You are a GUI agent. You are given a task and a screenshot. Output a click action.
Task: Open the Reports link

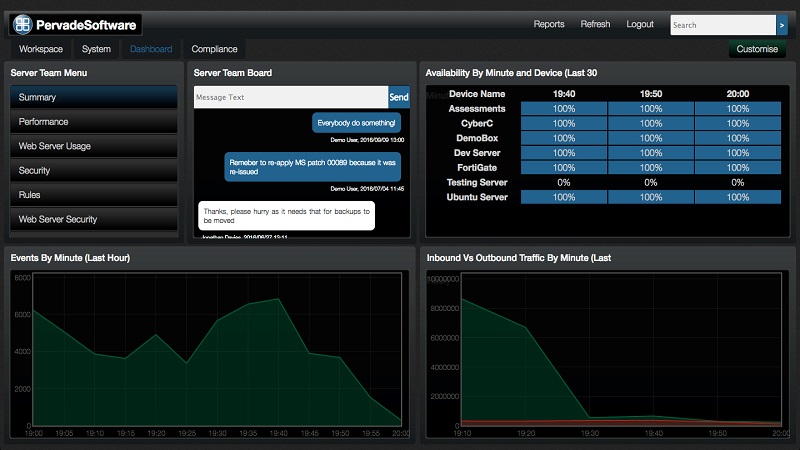549,24
